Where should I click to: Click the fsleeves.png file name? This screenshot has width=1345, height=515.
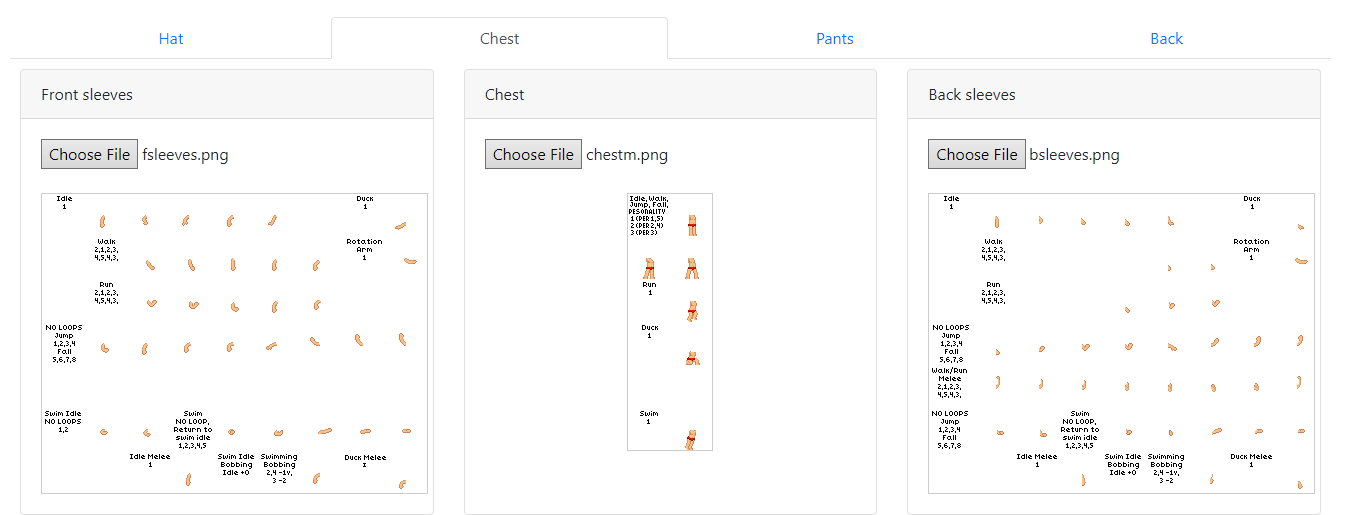coord(185,155)
